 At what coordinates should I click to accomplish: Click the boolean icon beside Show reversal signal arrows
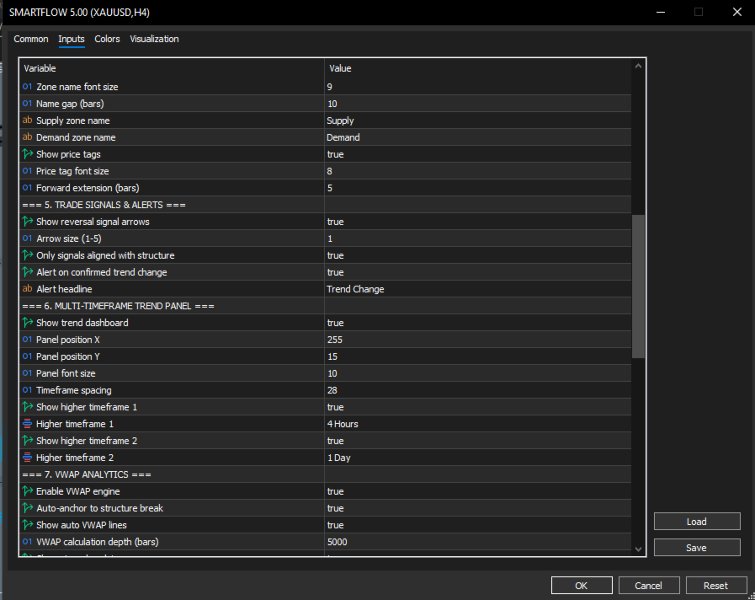click(27, 222)
